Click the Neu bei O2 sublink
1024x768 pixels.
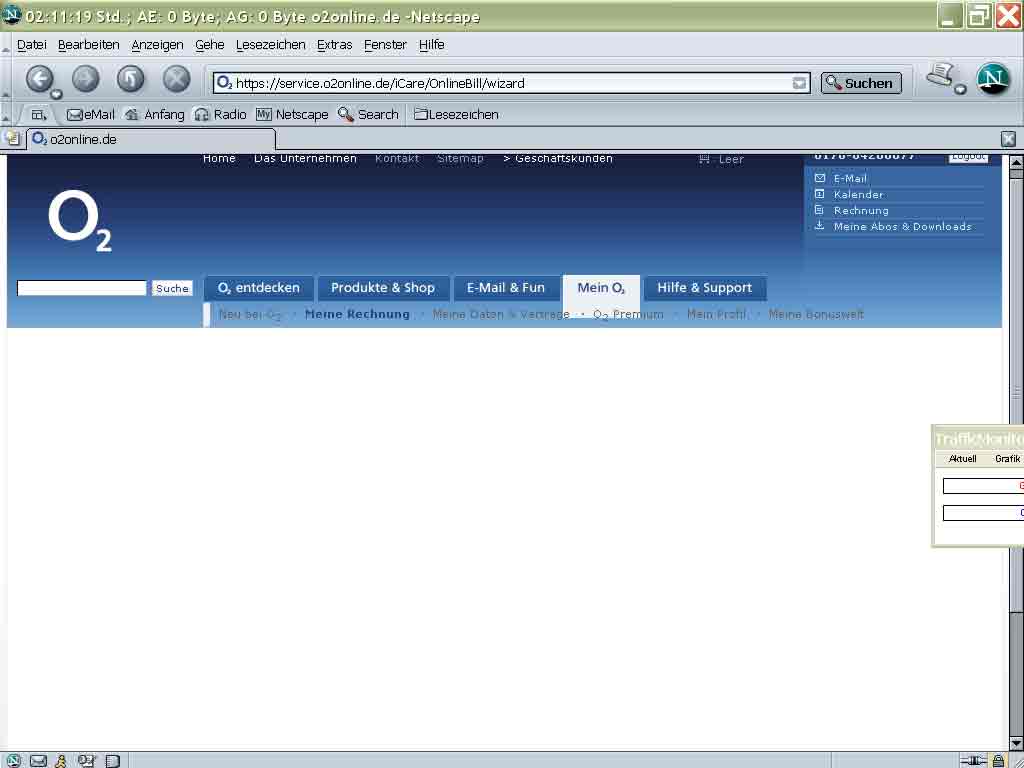tap(250, 315)
